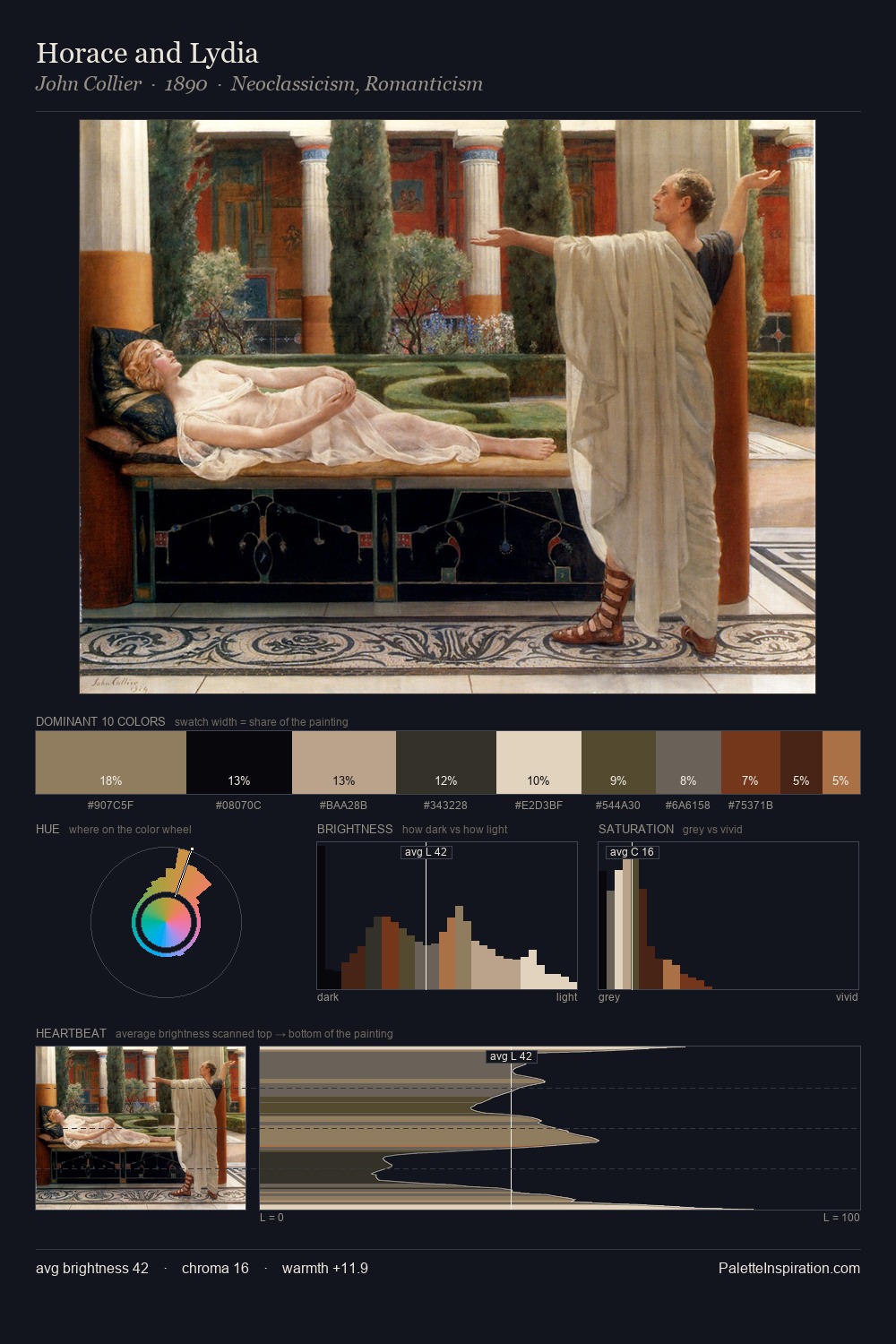Select the olive 9% swatch #544A30
Image resolution: width=896 pixels, height=1344 pixels.
pos(618,762)
